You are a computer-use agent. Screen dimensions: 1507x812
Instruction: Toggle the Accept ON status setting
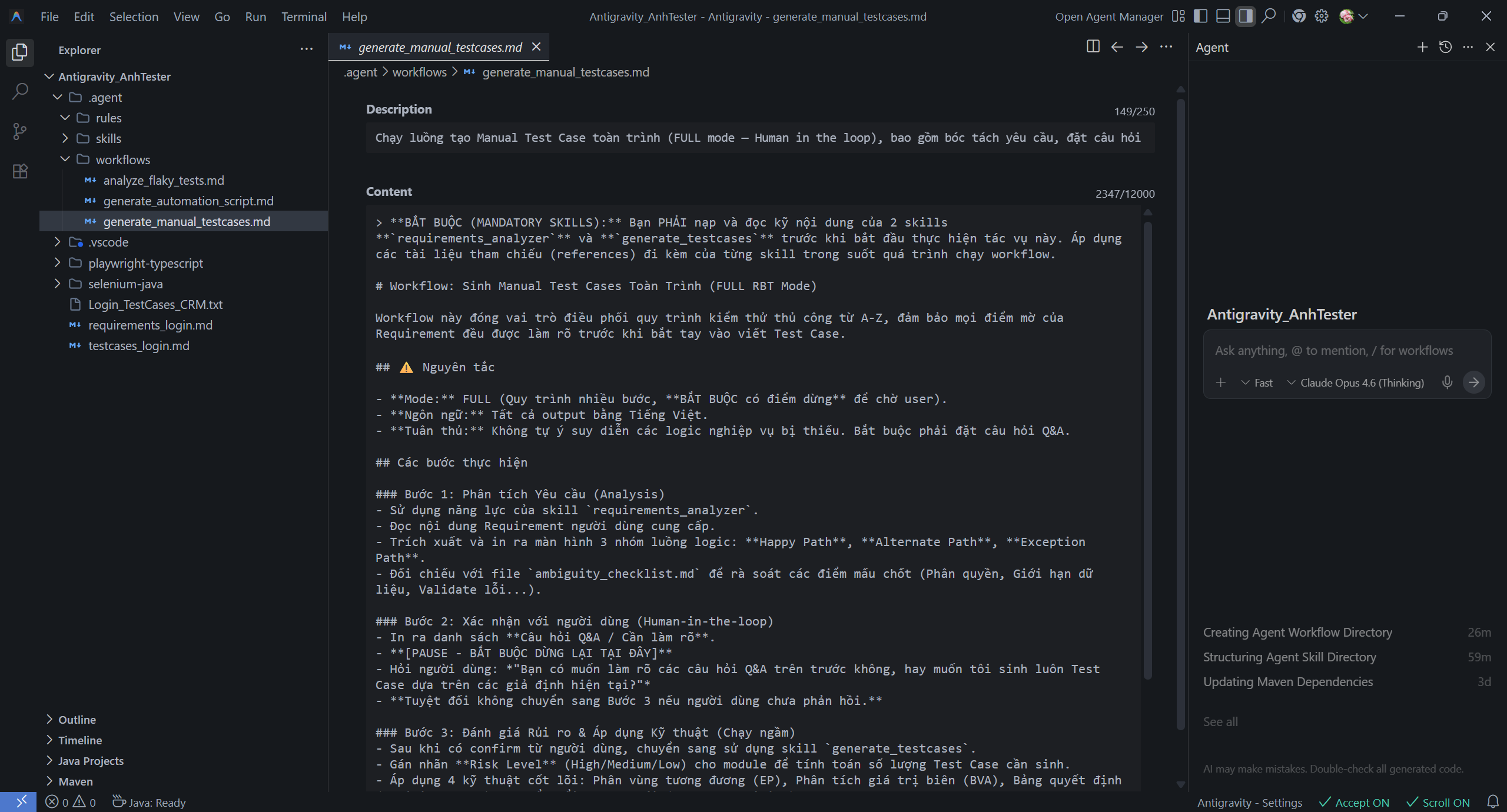click(x=1354, y=803)
